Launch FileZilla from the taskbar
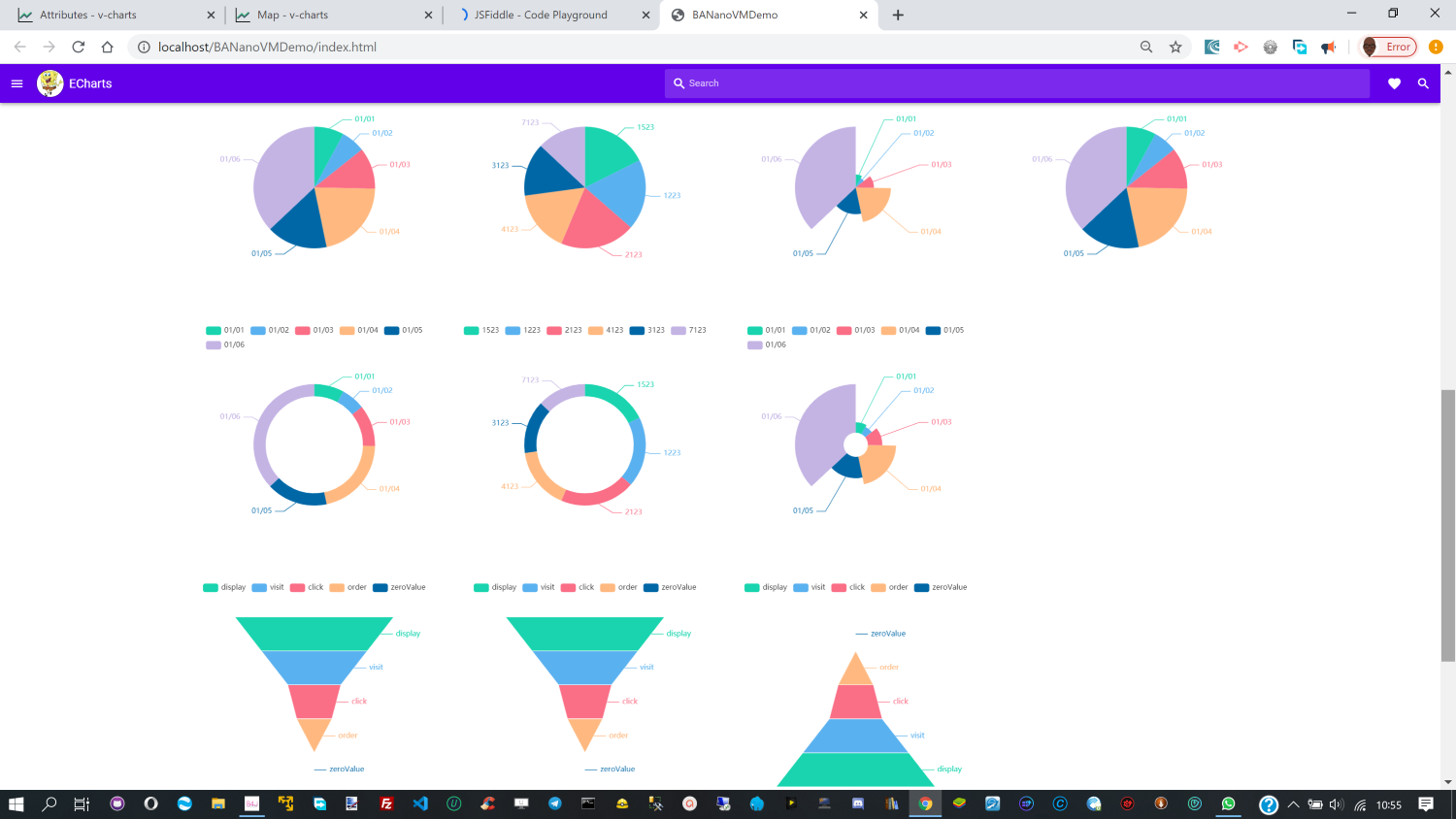This screenshot has width=1456, height=819. click(386, 804)
